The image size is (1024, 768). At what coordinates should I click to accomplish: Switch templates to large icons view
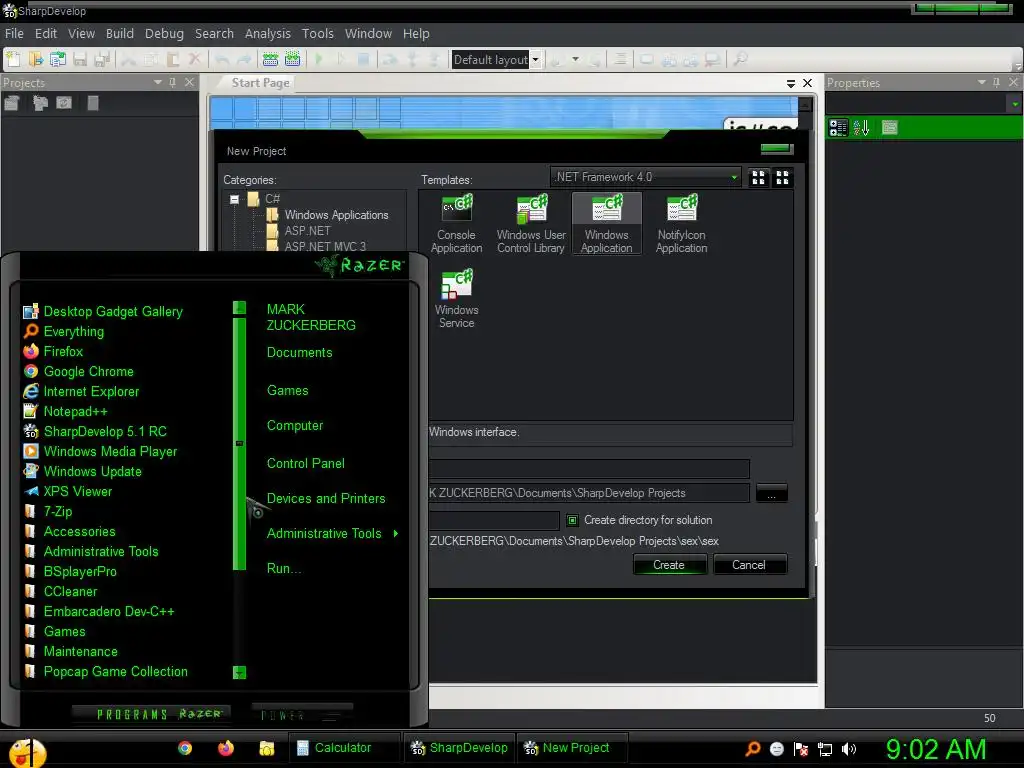point(758,178)
